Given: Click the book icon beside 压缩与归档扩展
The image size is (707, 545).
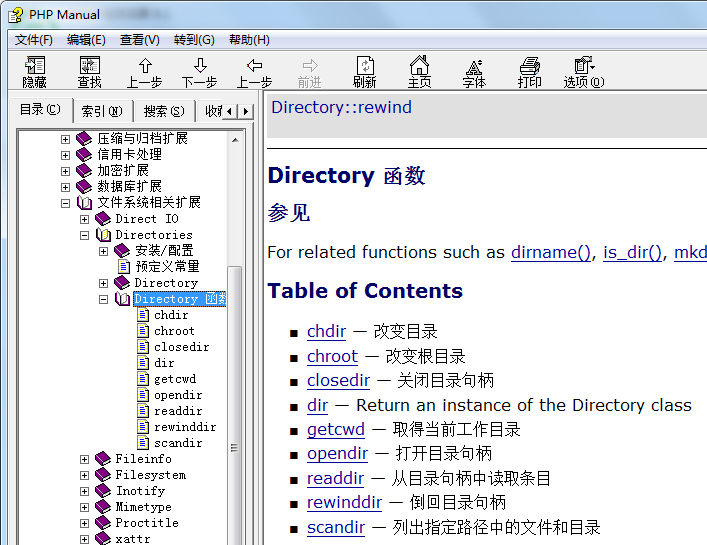Looking at the screenshot, I should tap(84, 138).
